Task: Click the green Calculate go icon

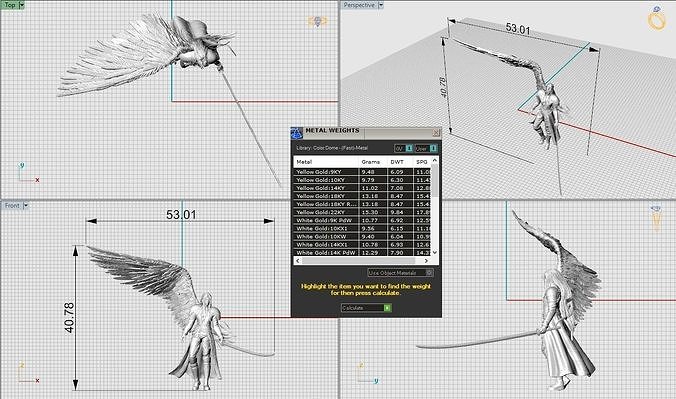Action: pyautogui.click(x=387, y=308)
